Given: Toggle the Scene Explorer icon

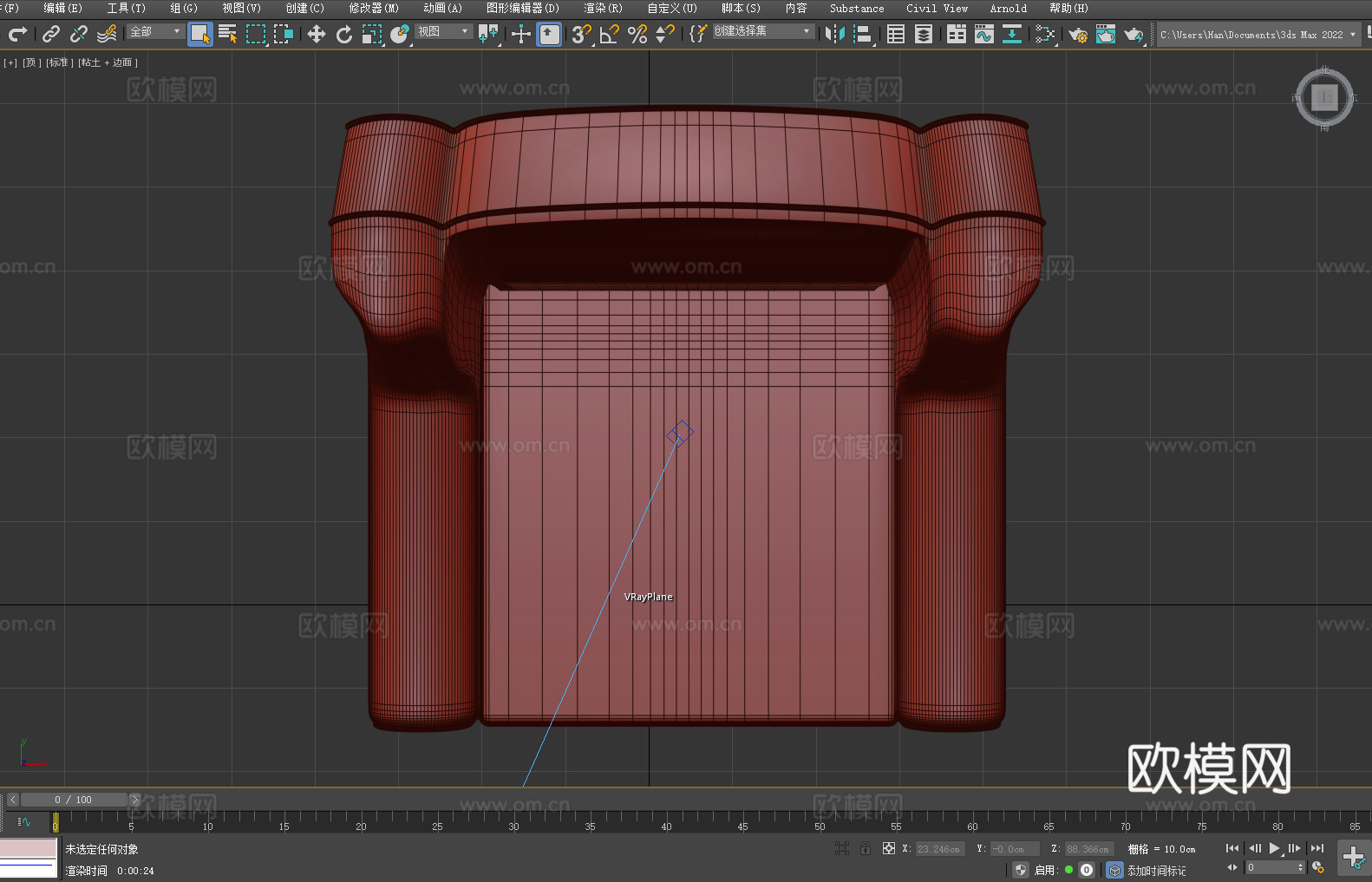Looking at the screenshot, I should [x=896, y=34].
